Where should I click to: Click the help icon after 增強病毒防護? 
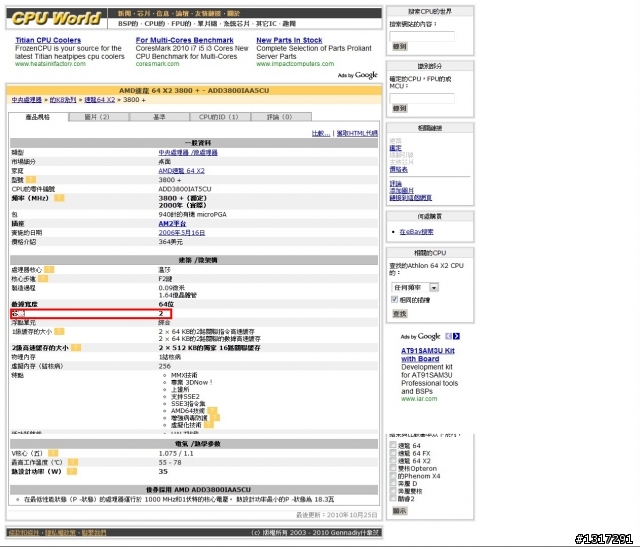pos(215,418)
